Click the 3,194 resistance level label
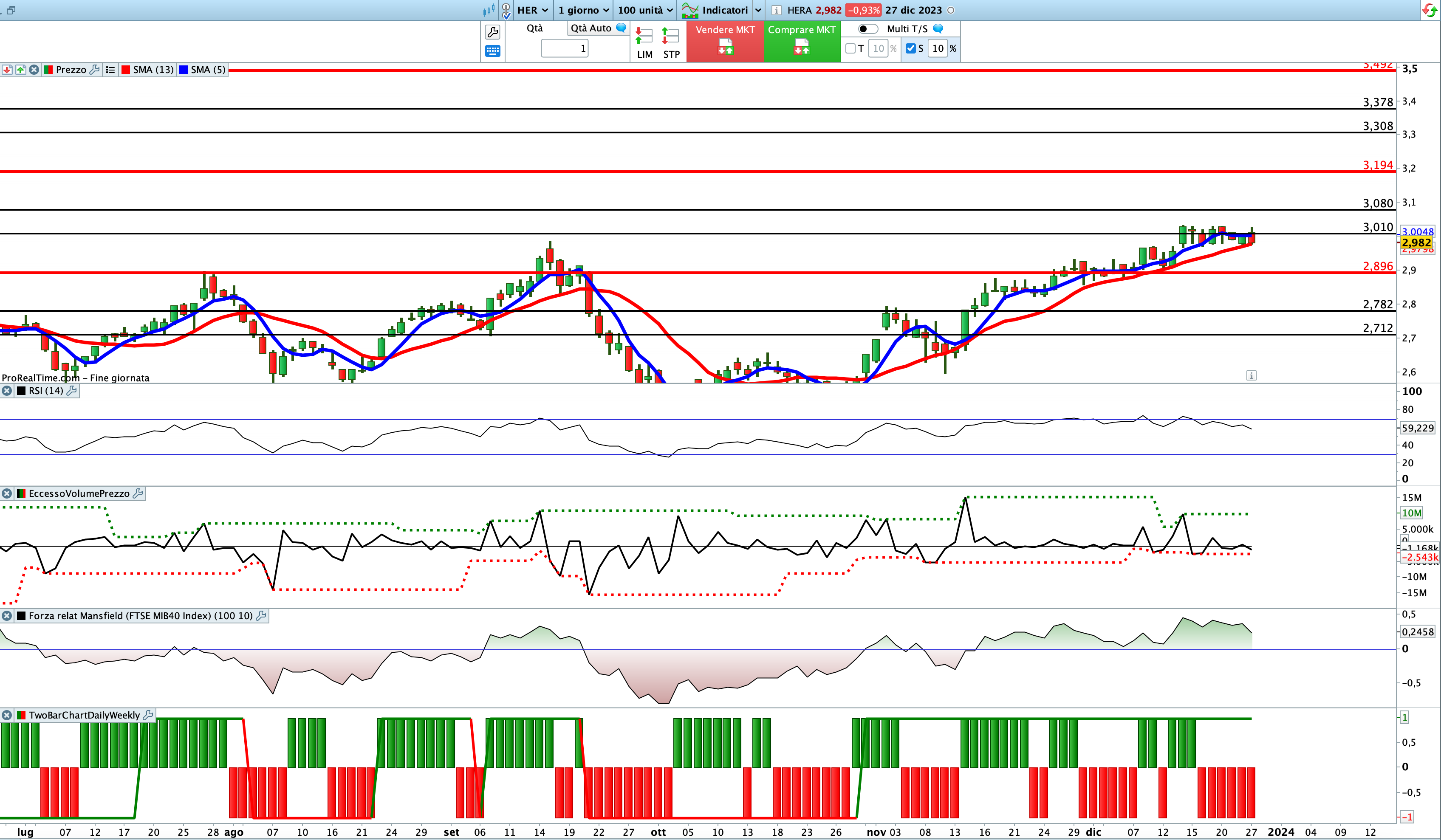Image resolution: width=1441 pixels, height=840 pixels. pos(1378,165)
